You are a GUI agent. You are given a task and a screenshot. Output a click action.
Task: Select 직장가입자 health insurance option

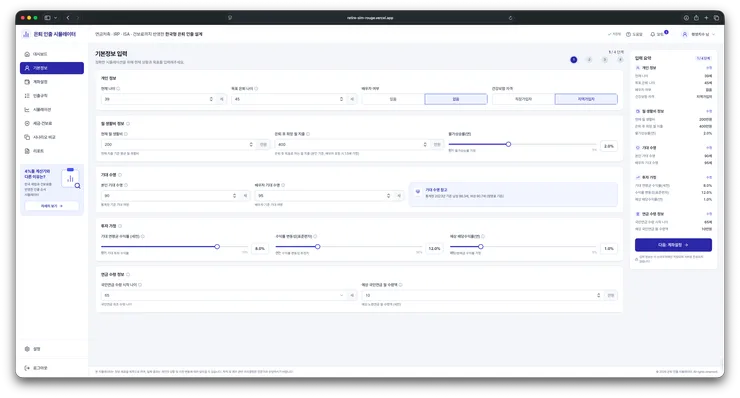coord(523,99)
